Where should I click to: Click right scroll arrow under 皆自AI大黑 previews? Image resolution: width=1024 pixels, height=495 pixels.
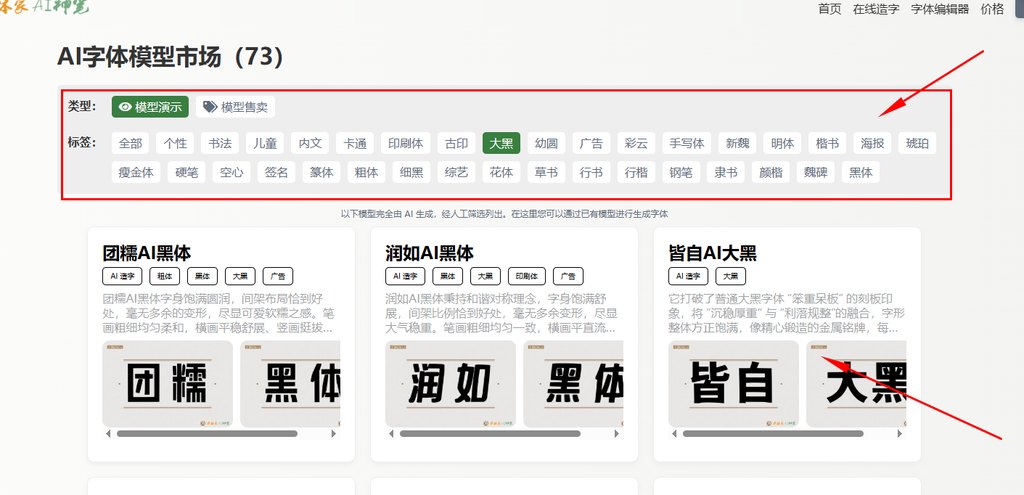(900, 434)
